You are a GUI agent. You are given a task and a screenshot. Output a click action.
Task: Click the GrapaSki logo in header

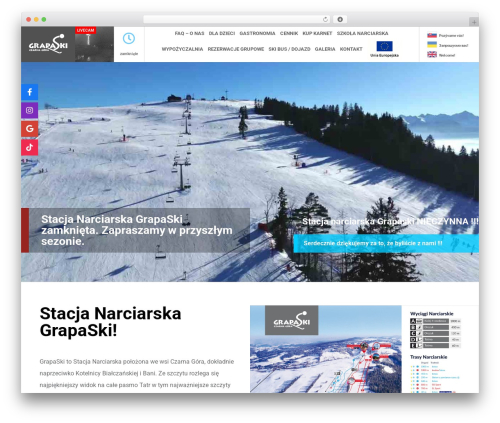pyautogui.click(x=48, y=44)
